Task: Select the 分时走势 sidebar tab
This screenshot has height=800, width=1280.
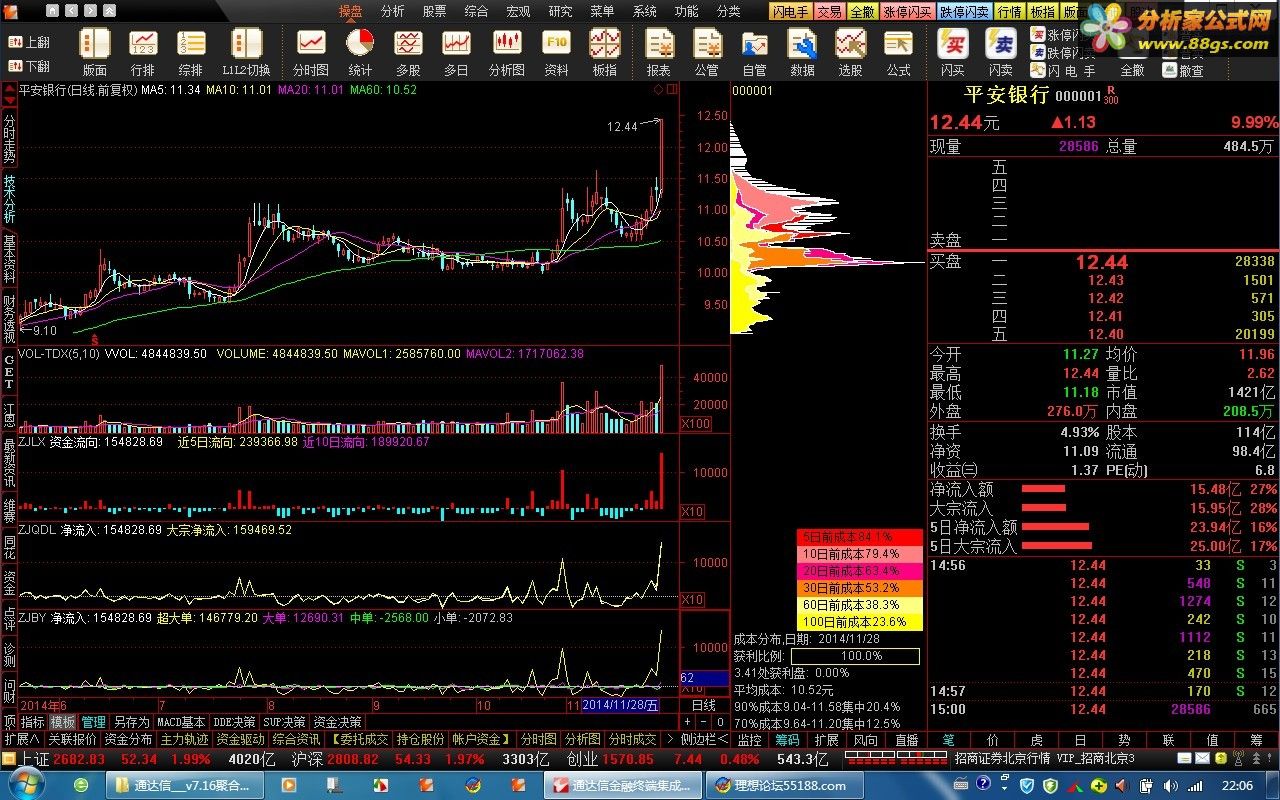Action: [9, 139]
